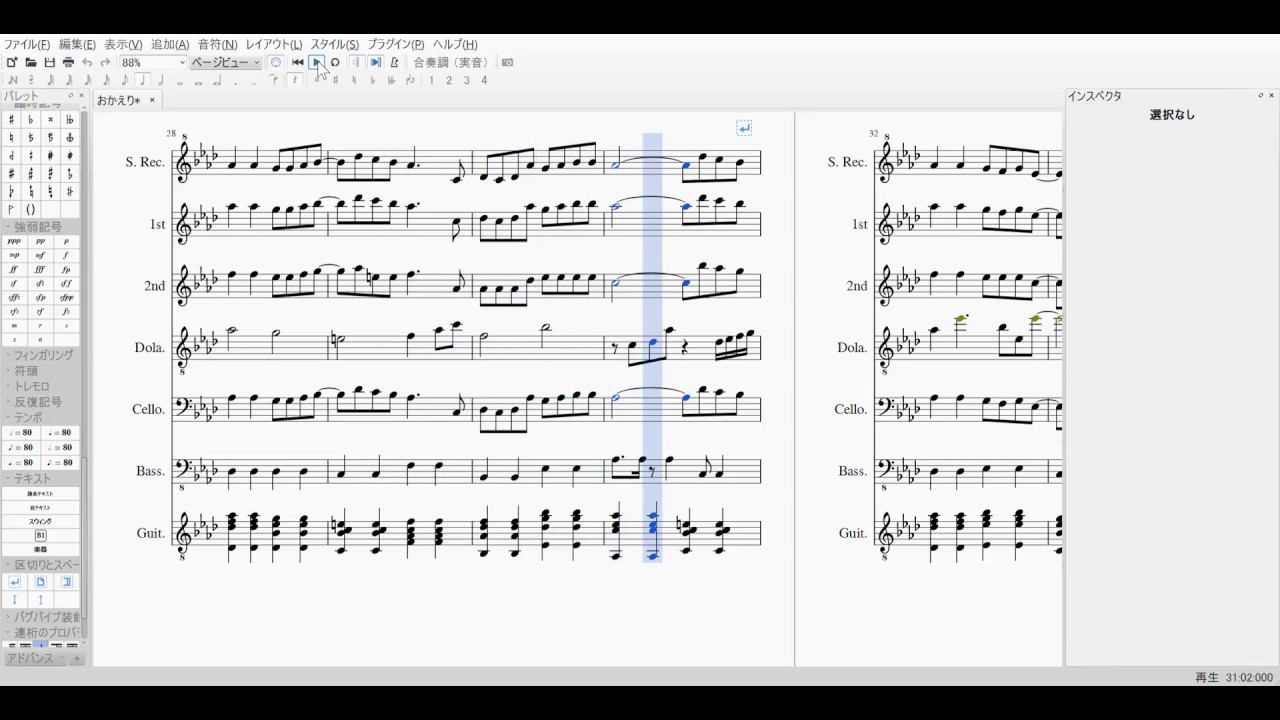
Task: Click the Play button in playback toolbar
Action: pyautogui.click(x=316, y=62)
